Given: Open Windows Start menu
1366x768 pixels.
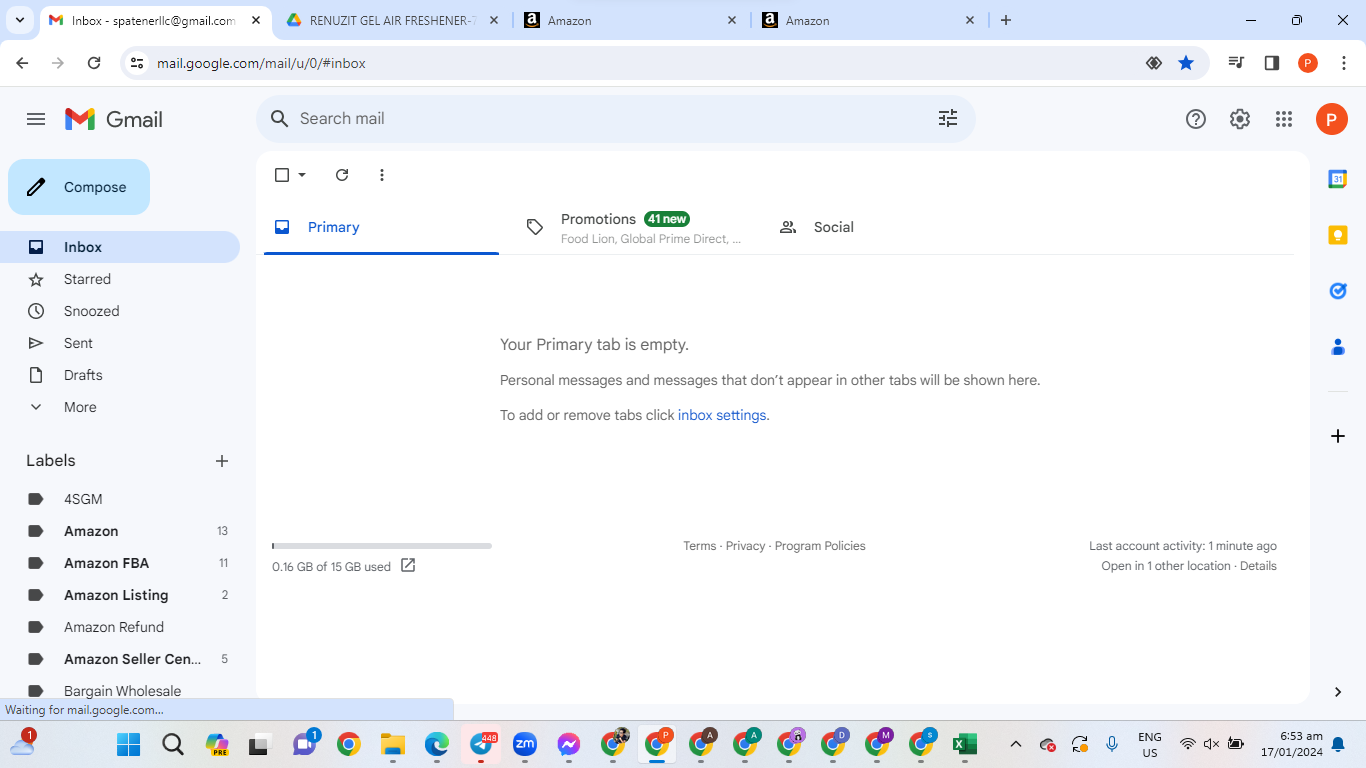Looking at the screenshot, I should tap(129, 745).
